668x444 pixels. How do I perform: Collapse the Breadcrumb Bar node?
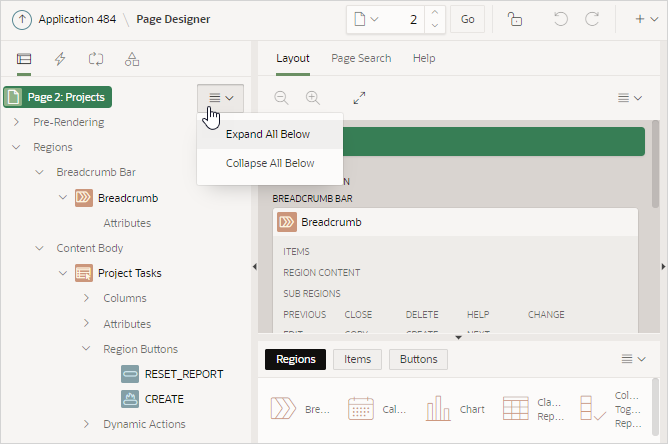click(x=39, y=172)
